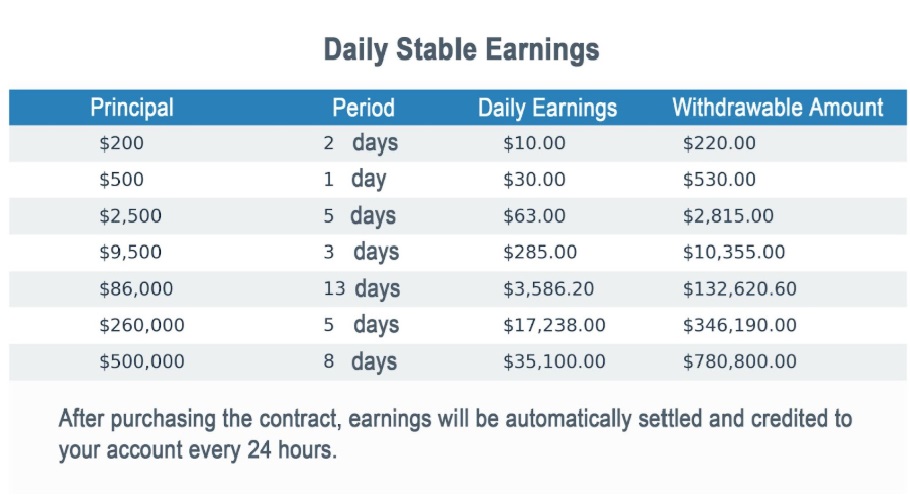Image resolution: width=910 pixels, height=499 pixels.
Task: Select the $500,000 principal cell
Action: pos(141,362)
